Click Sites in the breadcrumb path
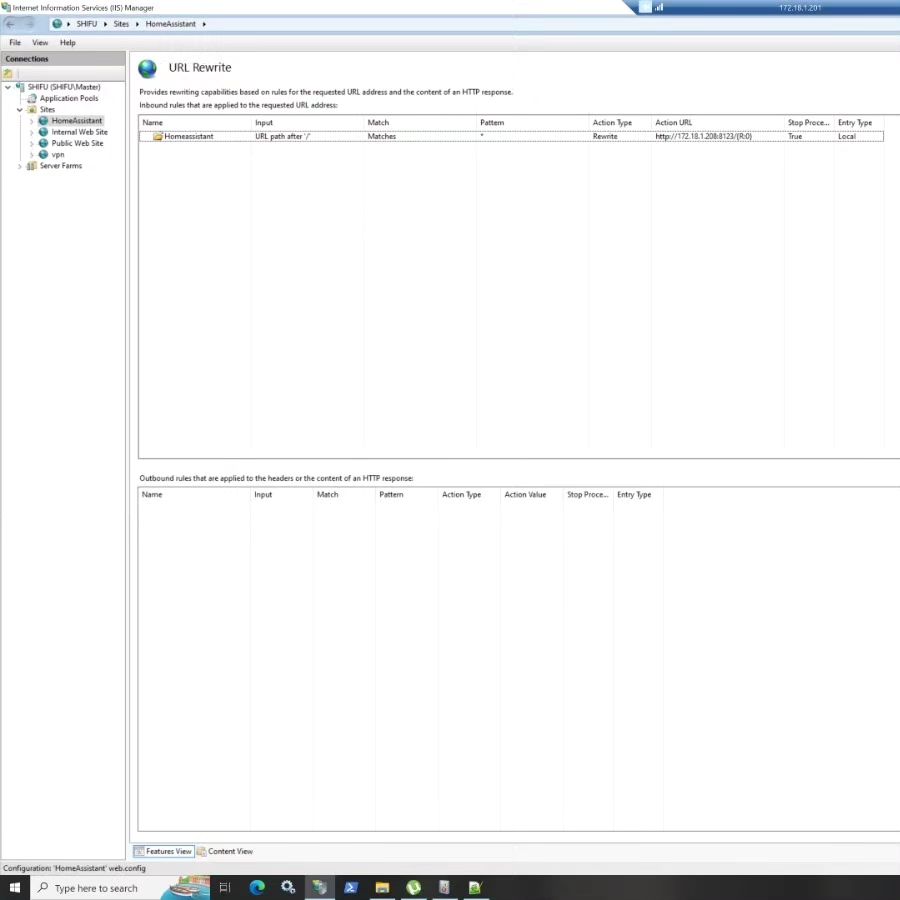This screenshot has width=900, height=900. pyautogui.click(x=121, y=24)
